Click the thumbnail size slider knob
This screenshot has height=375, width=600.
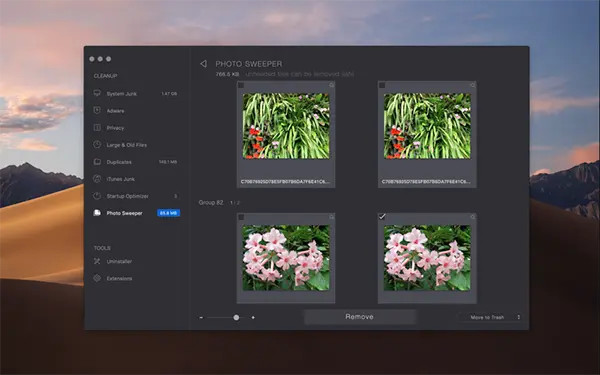[x=236, y=317]
